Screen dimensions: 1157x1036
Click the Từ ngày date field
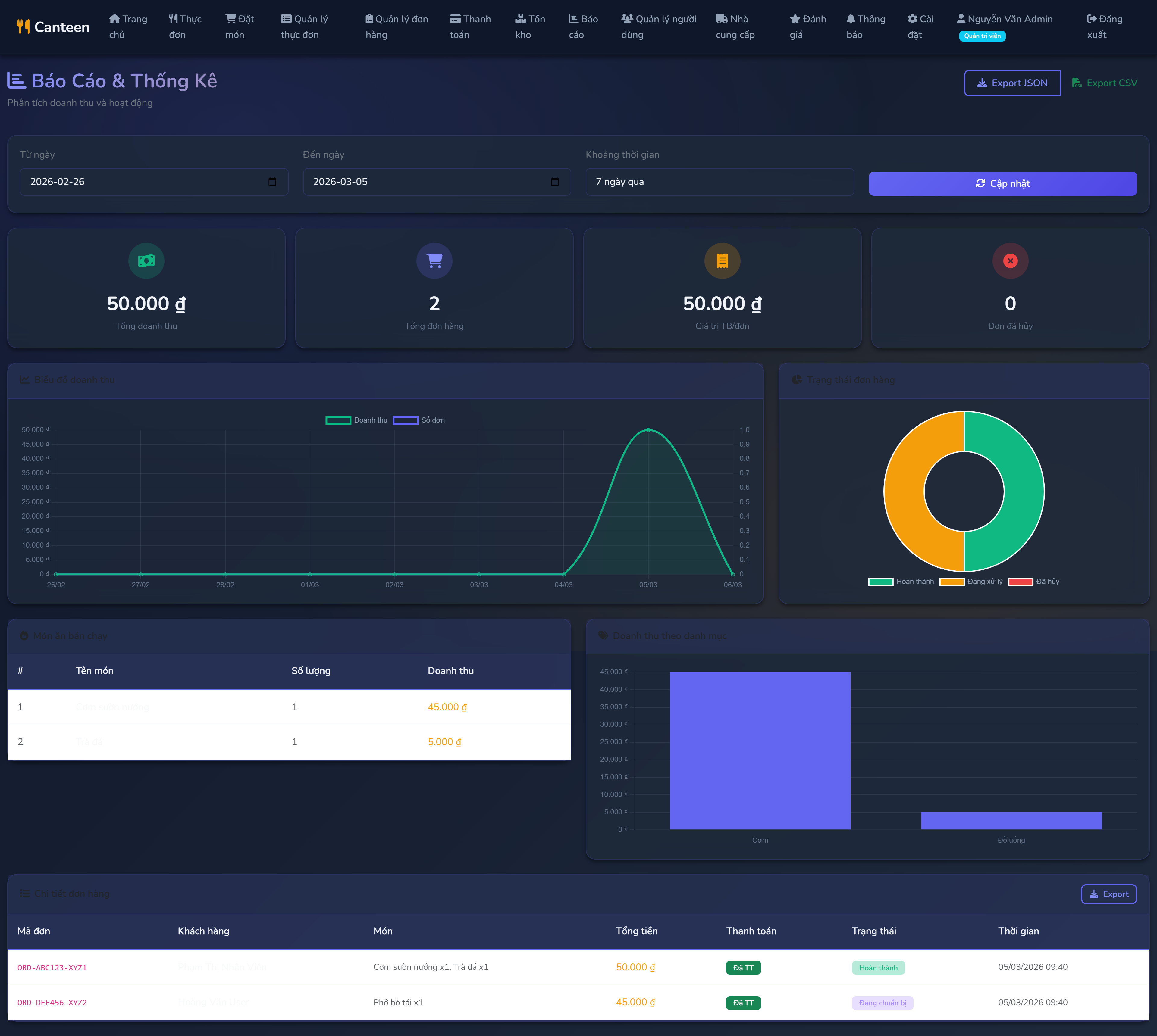(154, 182)
